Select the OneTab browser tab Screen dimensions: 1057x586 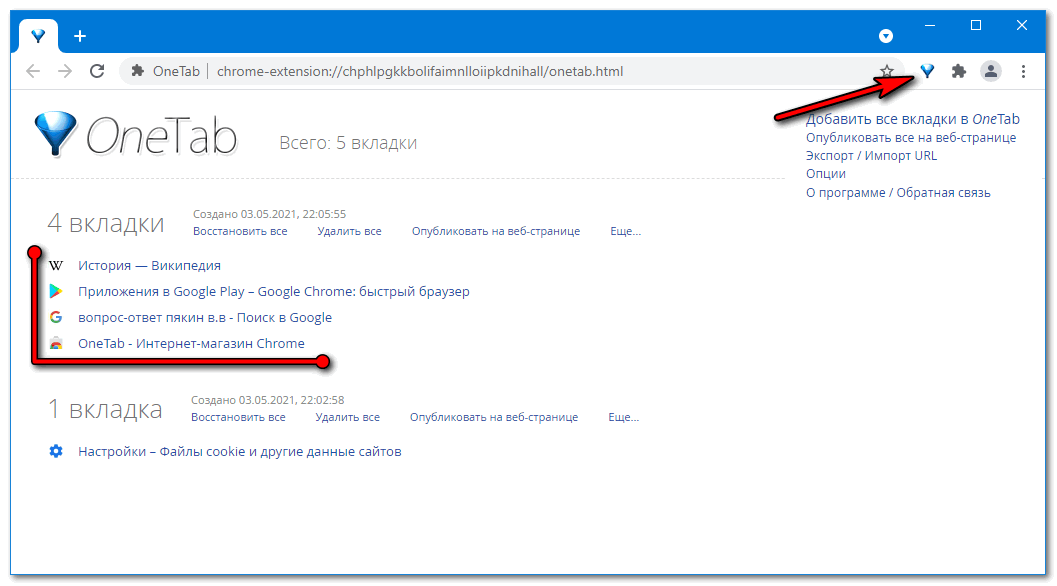pos(38,36)
